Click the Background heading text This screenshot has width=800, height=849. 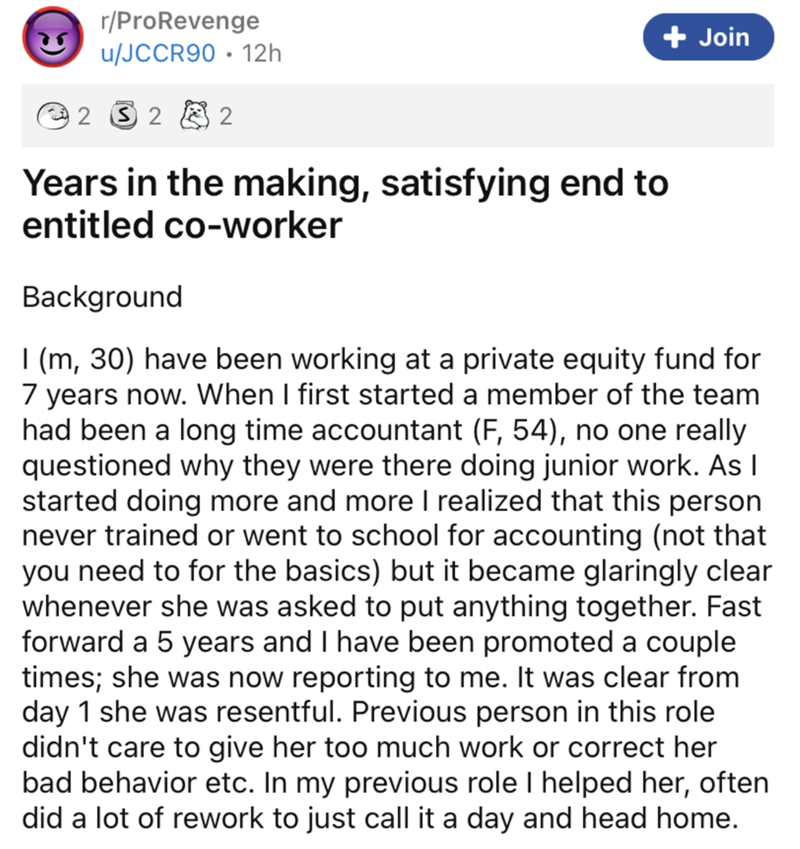[102, 297]
